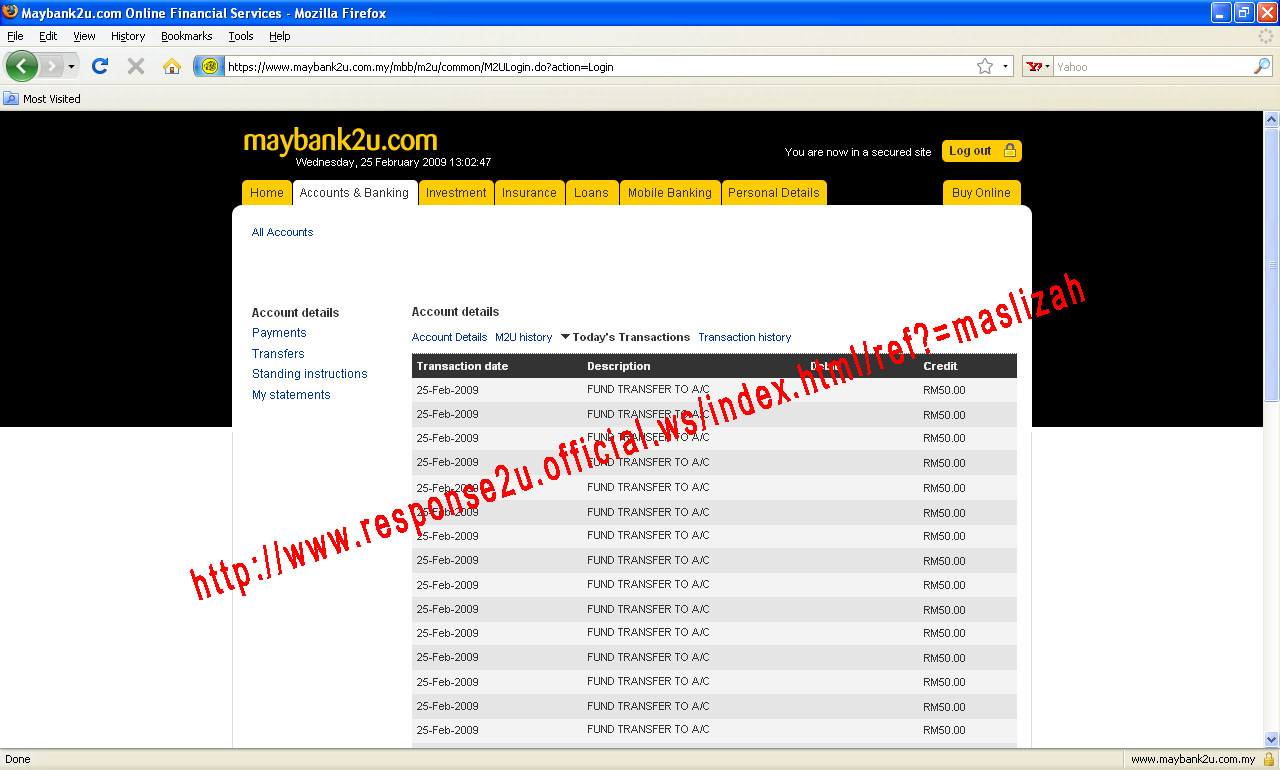Open My statements link

pos(291,395)
